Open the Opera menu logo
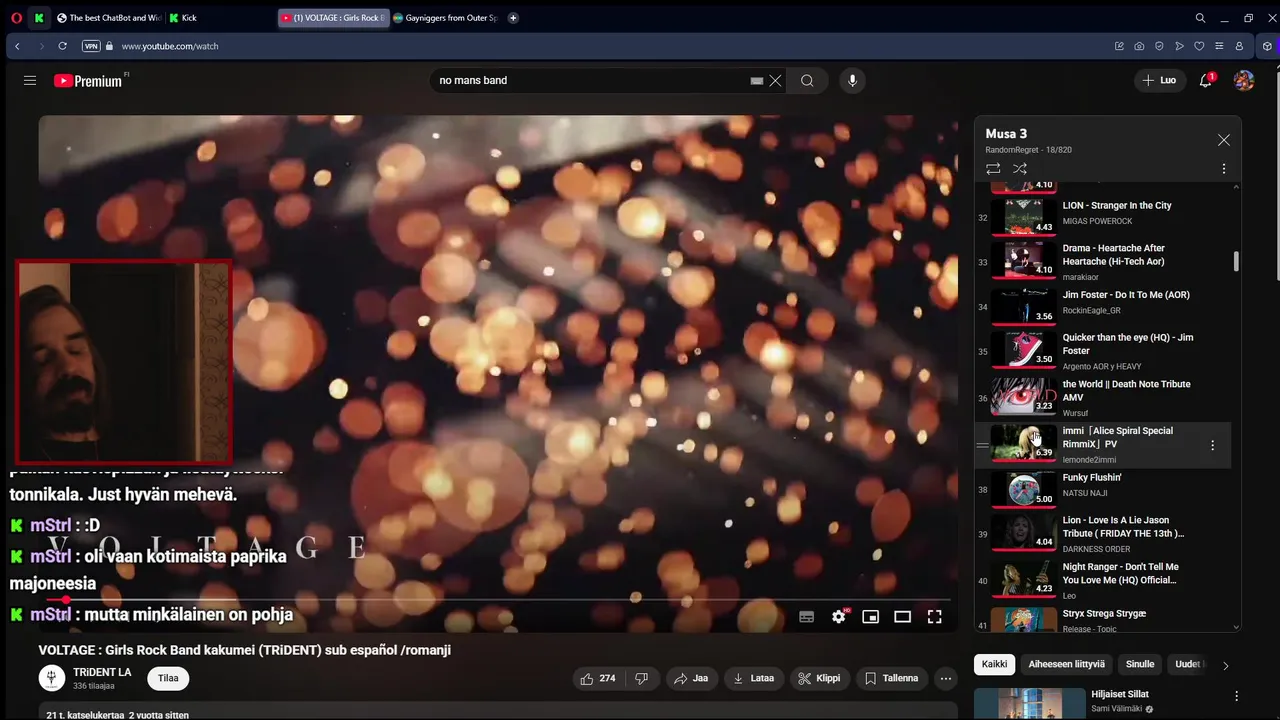This screenshot has width=1280, height=720. (x=16, y=18)
